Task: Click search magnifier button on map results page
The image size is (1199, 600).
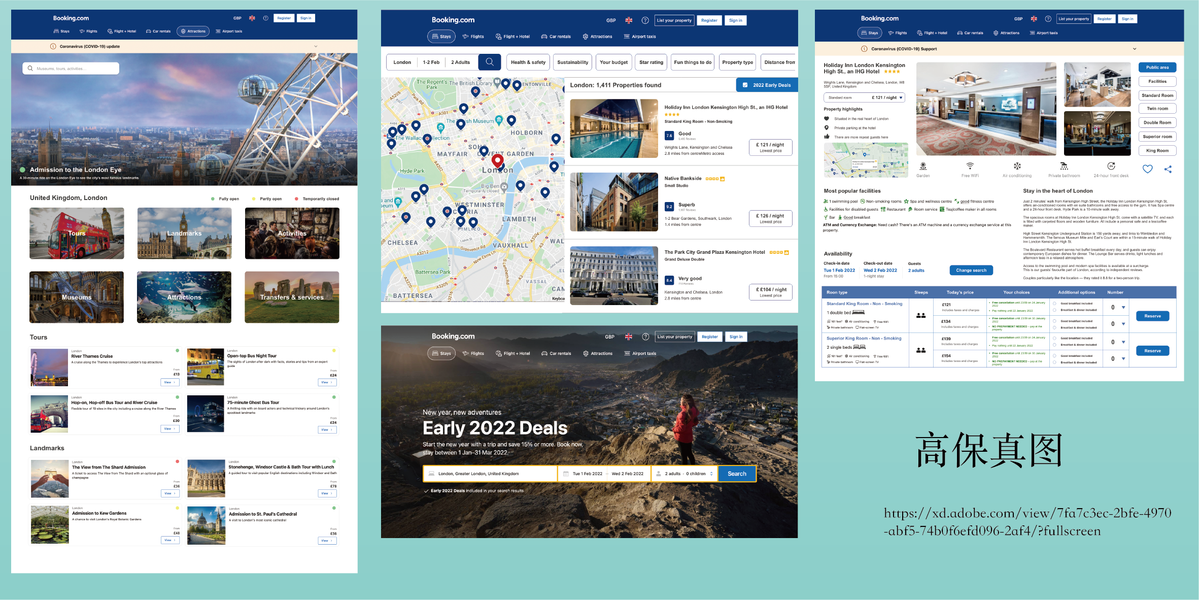Action: 489,62
